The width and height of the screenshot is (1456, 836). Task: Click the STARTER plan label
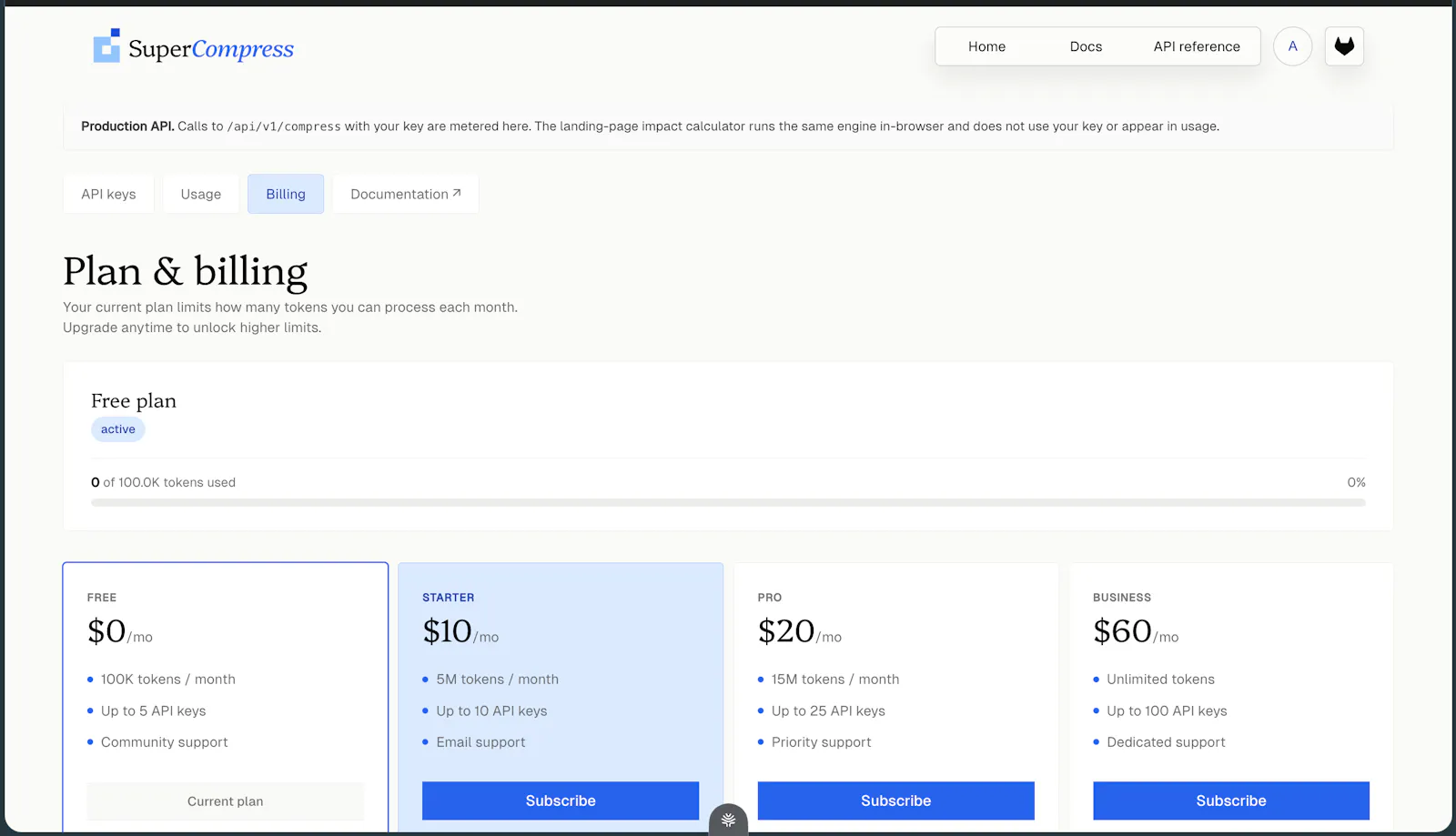(449, 598)
